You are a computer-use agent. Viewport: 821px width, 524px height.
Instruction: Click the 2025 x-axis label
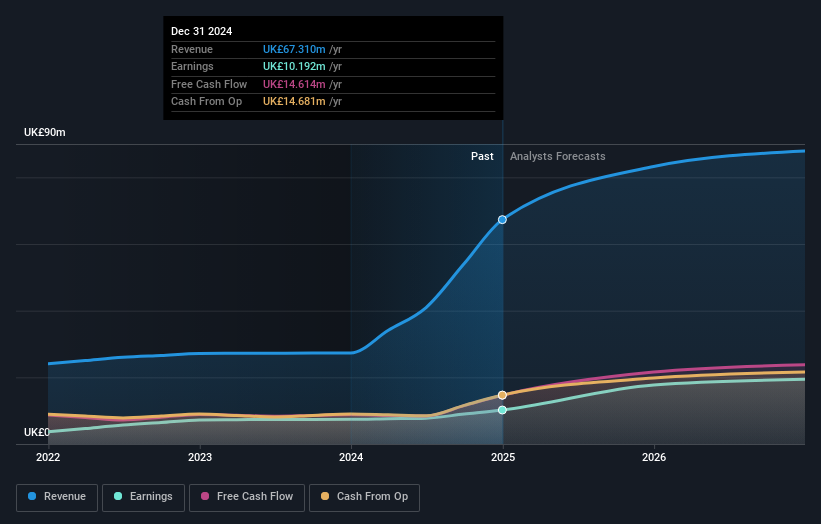coord(503,458)
